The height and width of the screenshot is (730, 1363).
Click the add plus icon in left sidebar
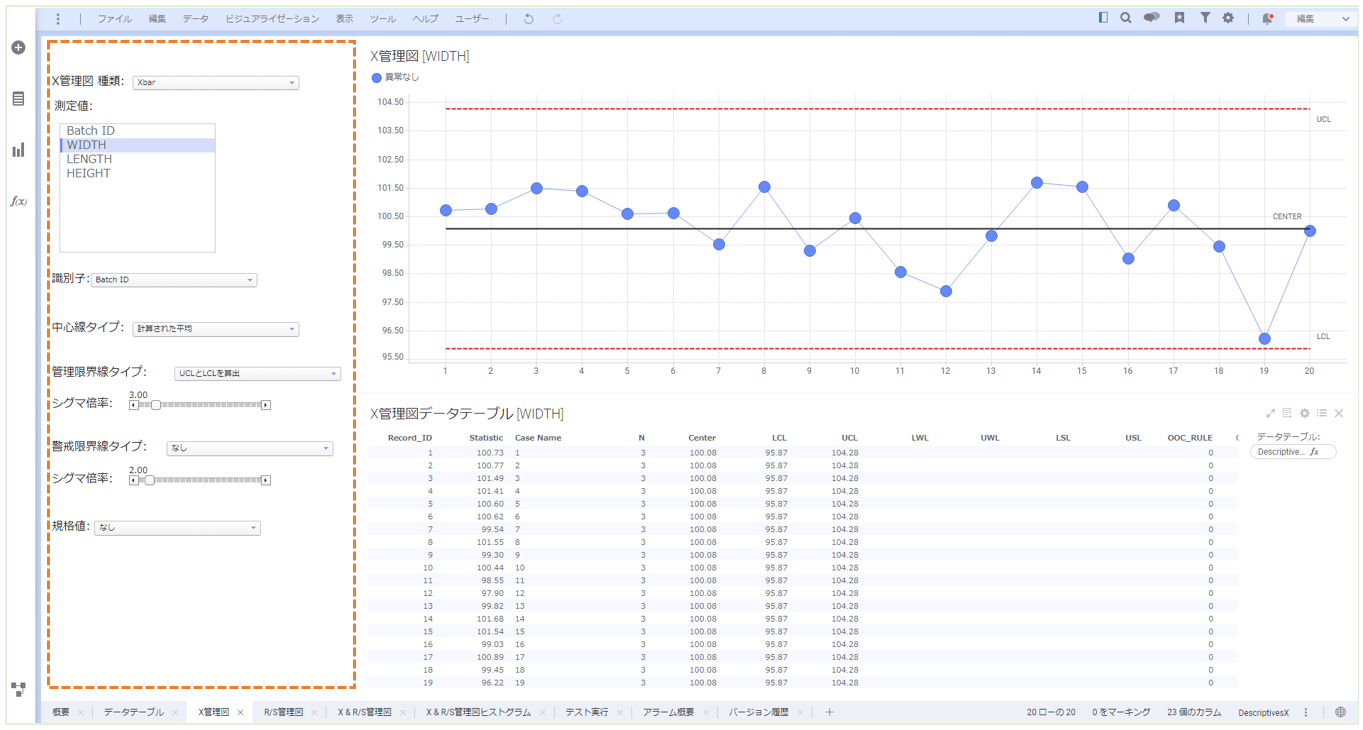coord(18,48)
